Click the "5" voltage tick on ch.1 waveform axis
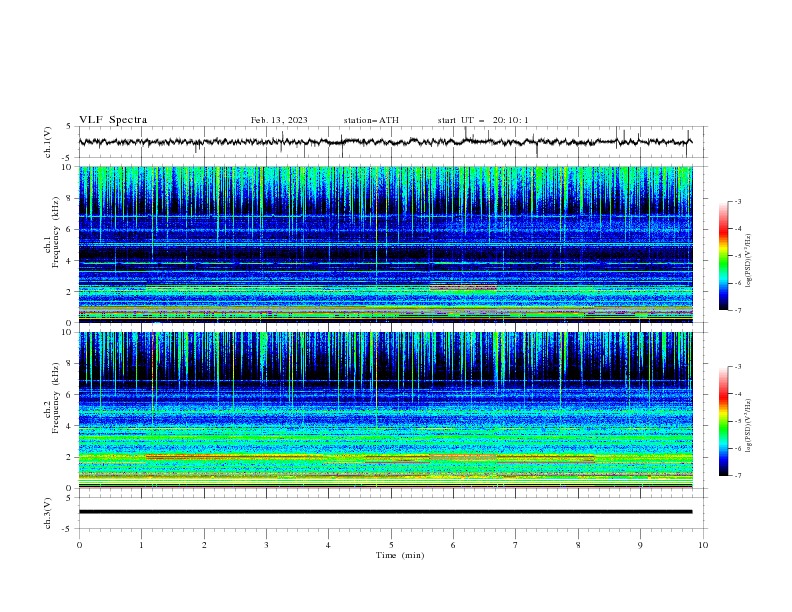The image size is (792, 612). pyautogui.click(x=69, y=126)
